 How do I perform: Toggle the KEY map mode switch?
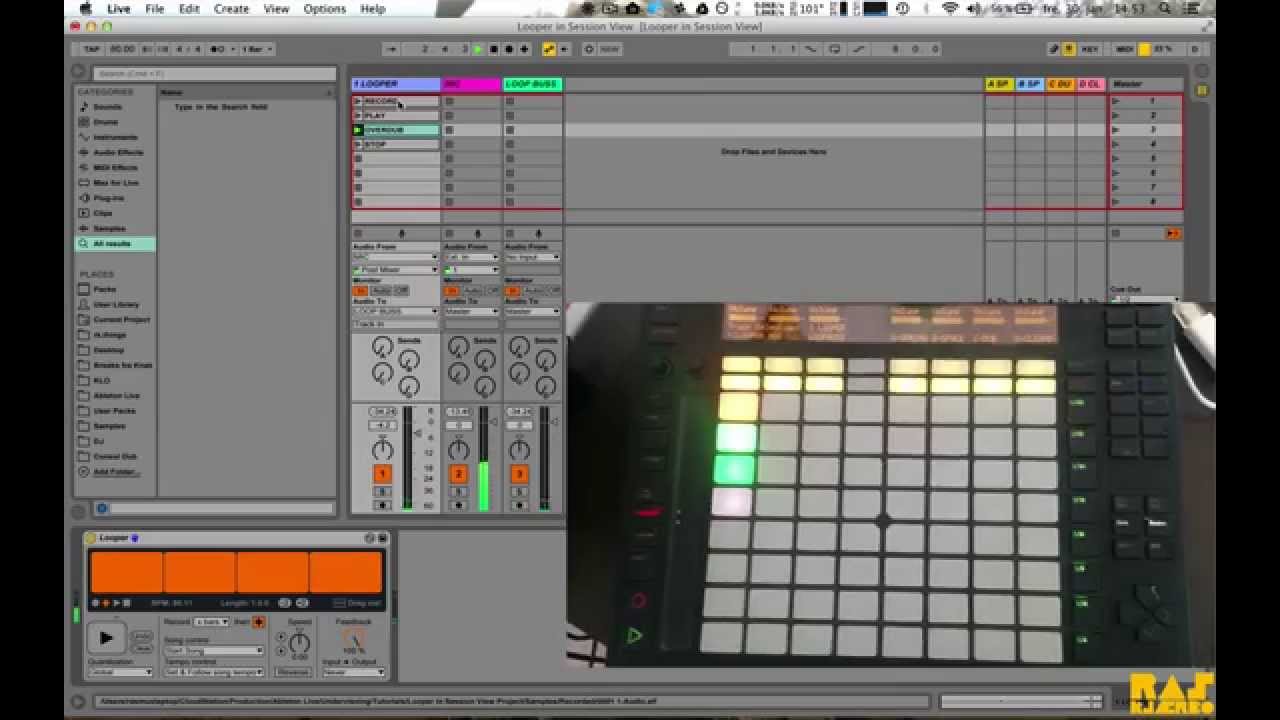click(x=1089, y=49)
